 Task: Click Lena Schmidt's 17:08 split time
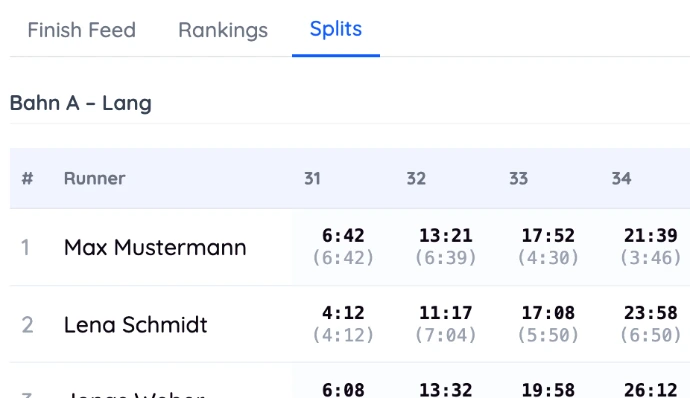[548, 313]
